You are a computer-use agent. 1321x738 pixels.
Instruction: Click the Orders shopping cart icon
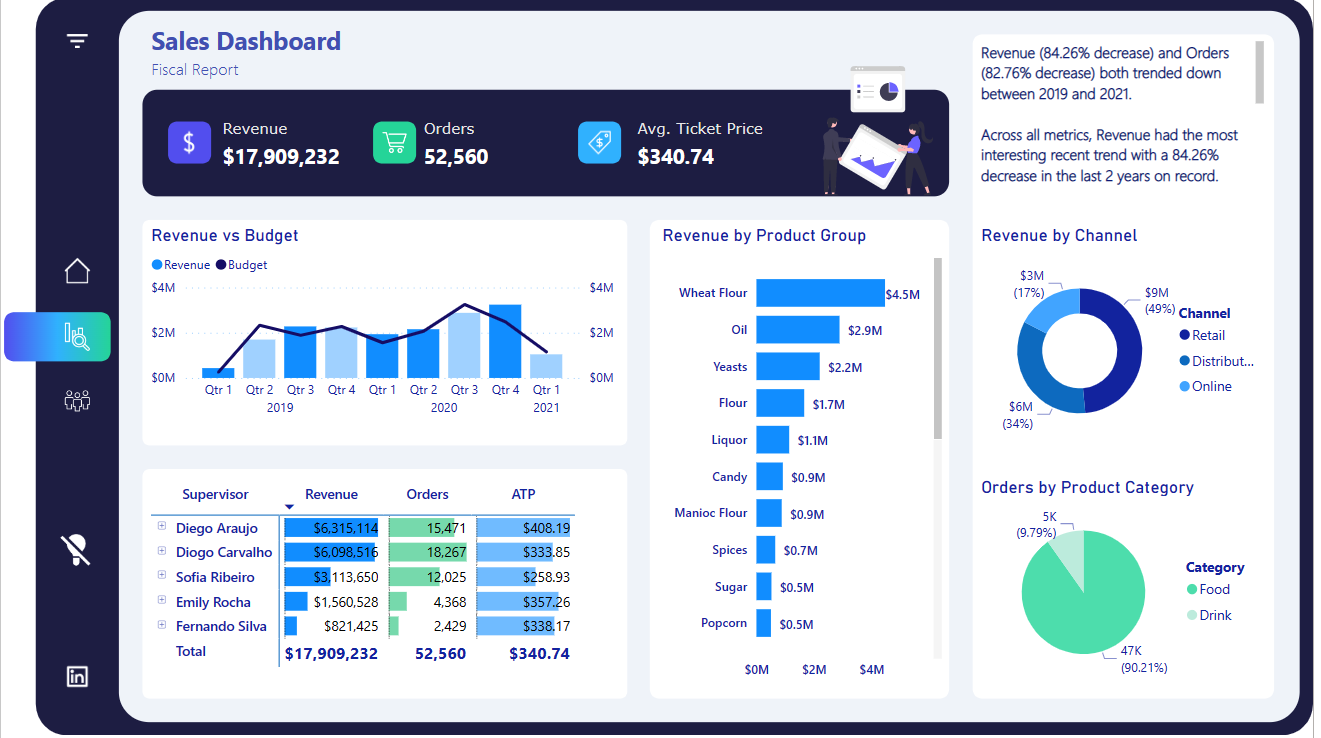click(394, 142)
